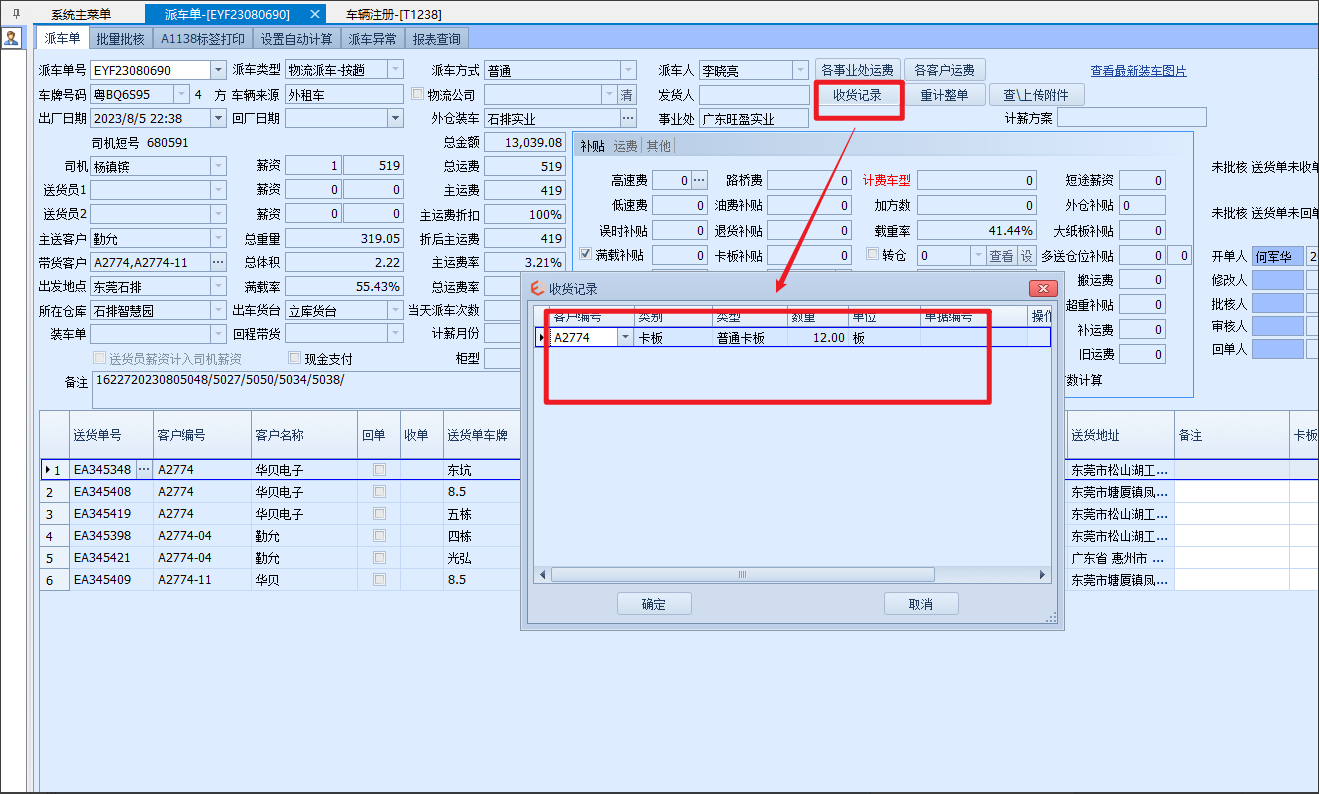Click the user profile icon in left sidebar
This screenshot has height=794, width=1319.
coord(11,38)
